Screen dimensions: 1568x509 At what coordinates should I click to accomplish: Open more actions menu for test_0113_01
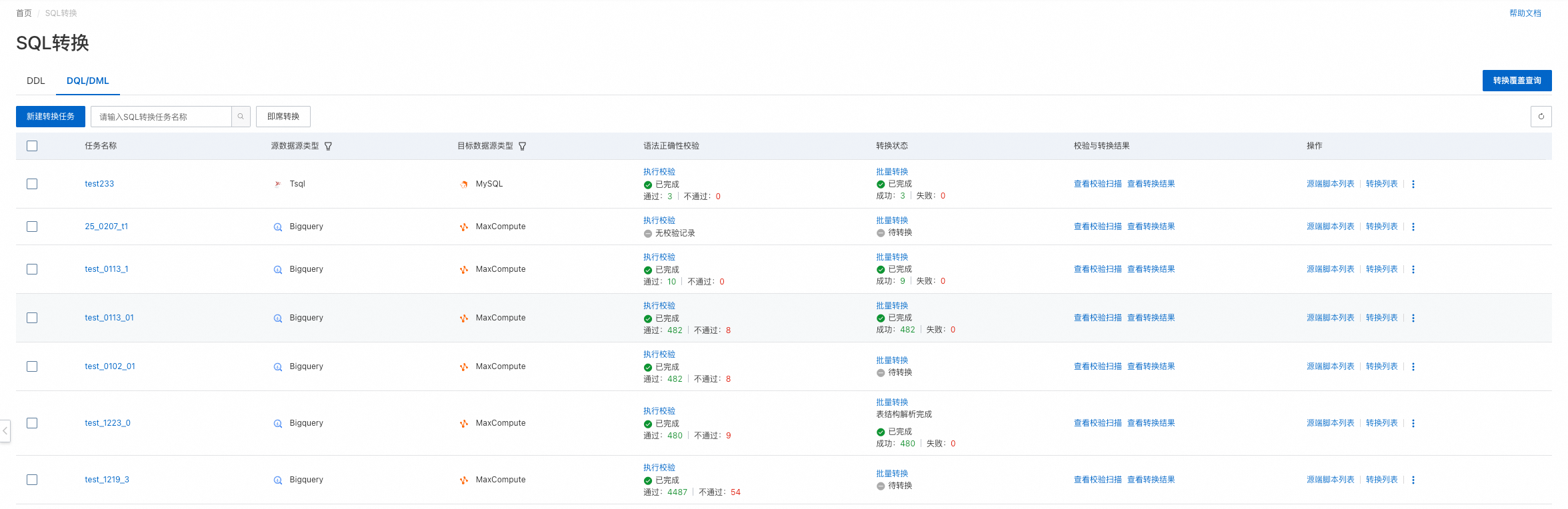(x=1413, y=318)
